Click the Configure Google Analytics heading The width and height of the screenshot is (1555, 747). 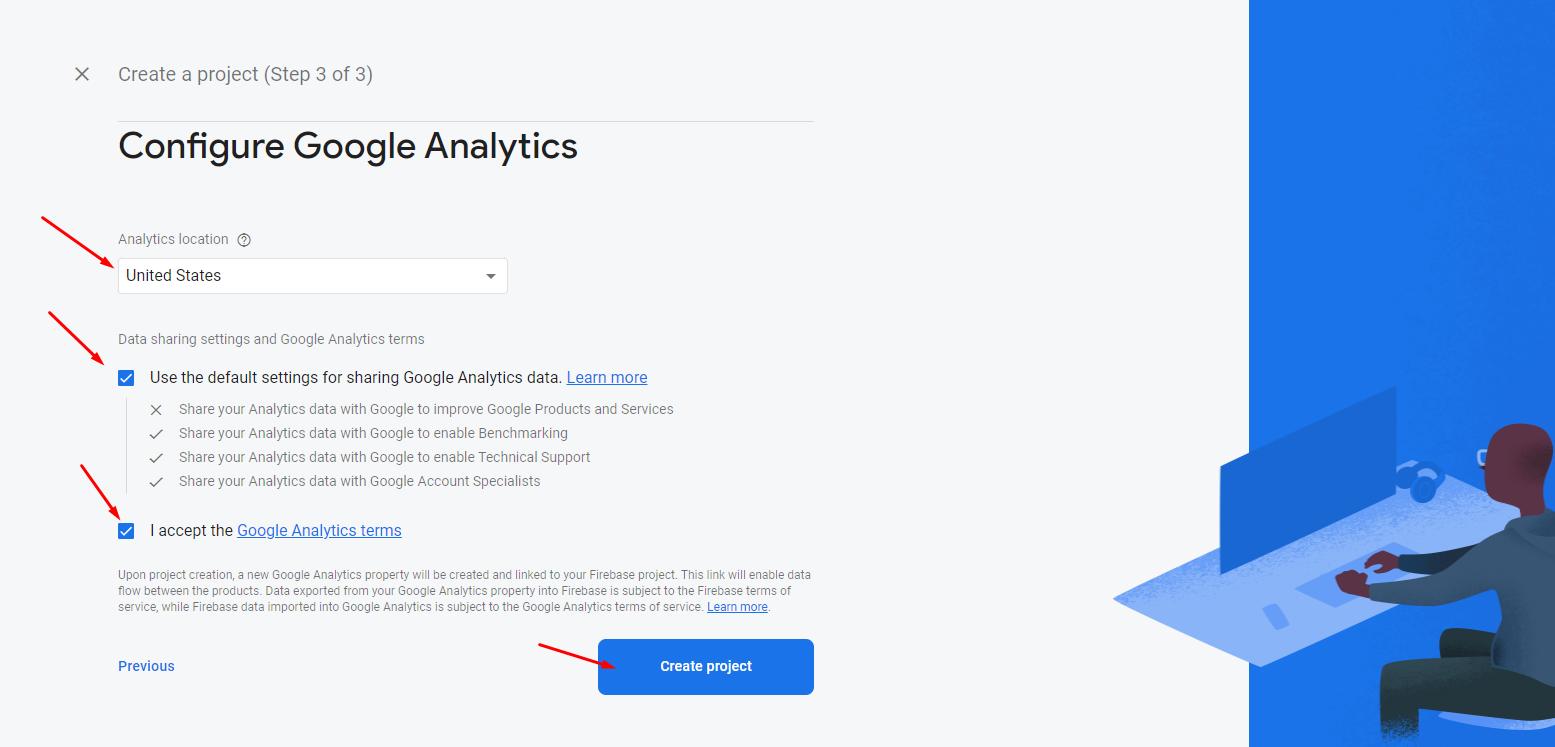[x=348, y=146]
